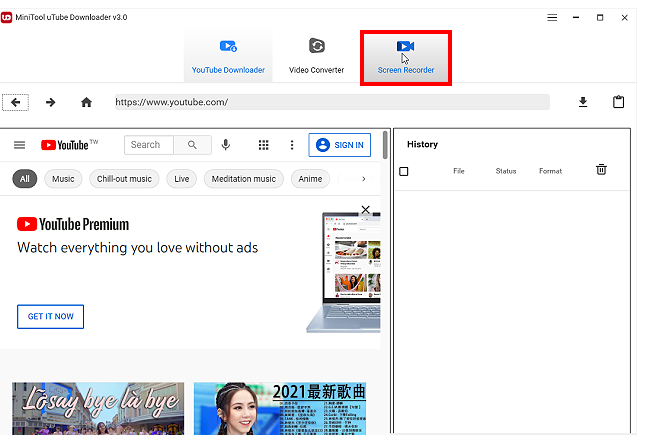652x436 pixels.
Task: Open the YouTube apps grid icon
Action: 263,145
